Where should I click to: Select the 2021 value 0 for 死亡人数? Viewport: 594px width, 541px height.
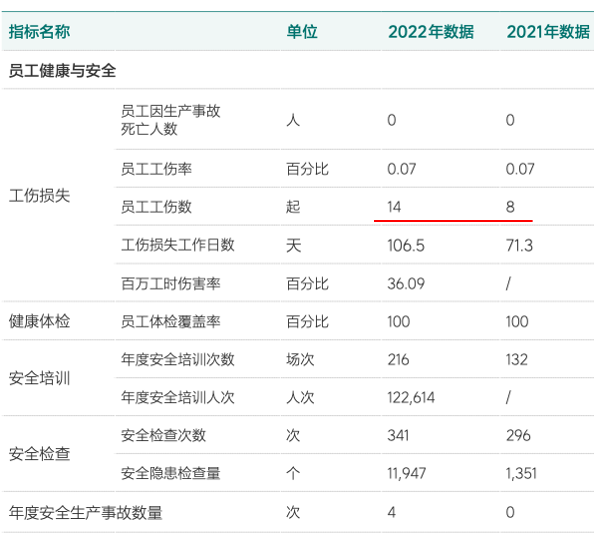click(510, 120)
